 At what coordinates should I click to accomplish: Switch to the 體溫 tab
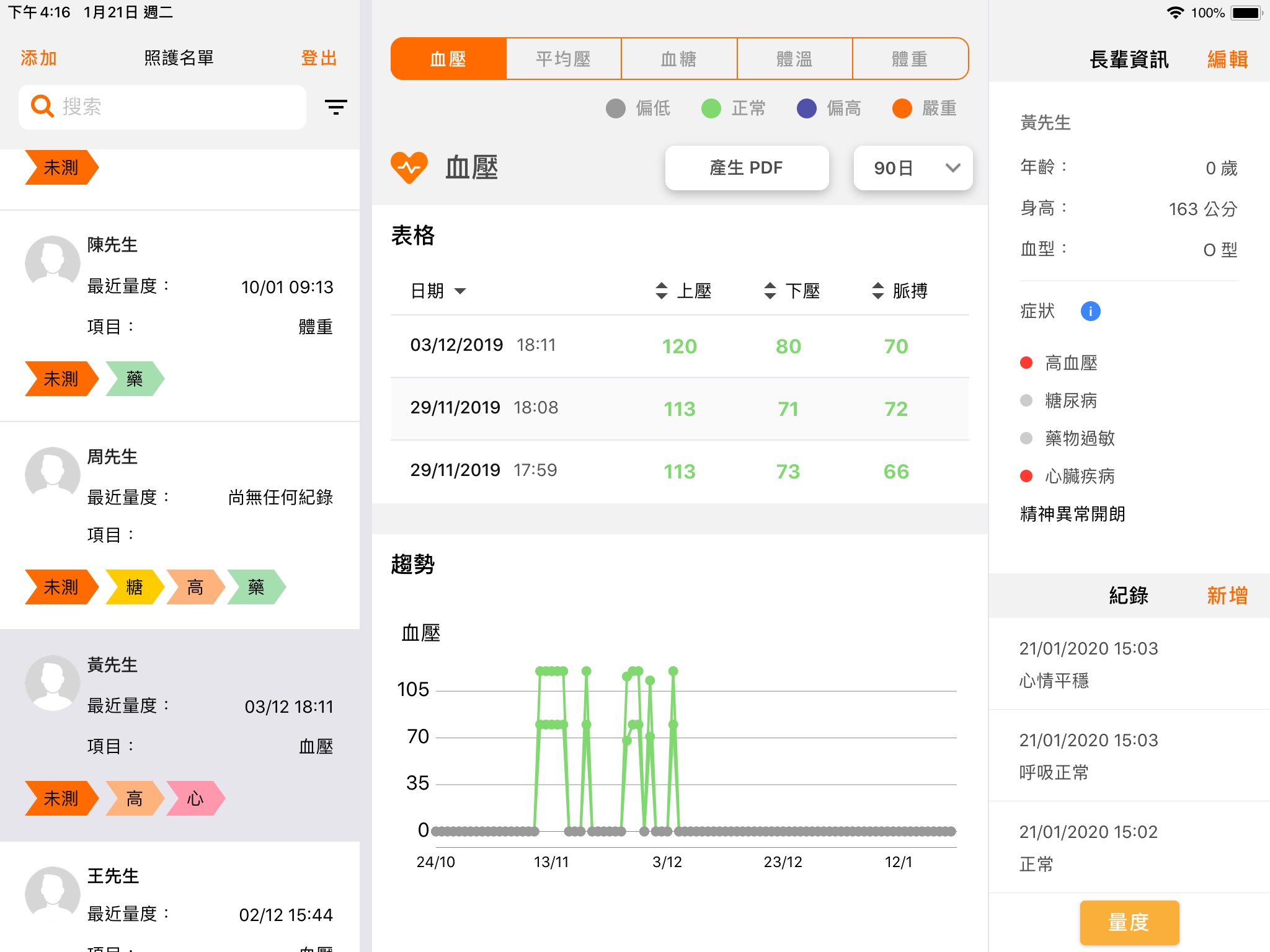[795, 59]
